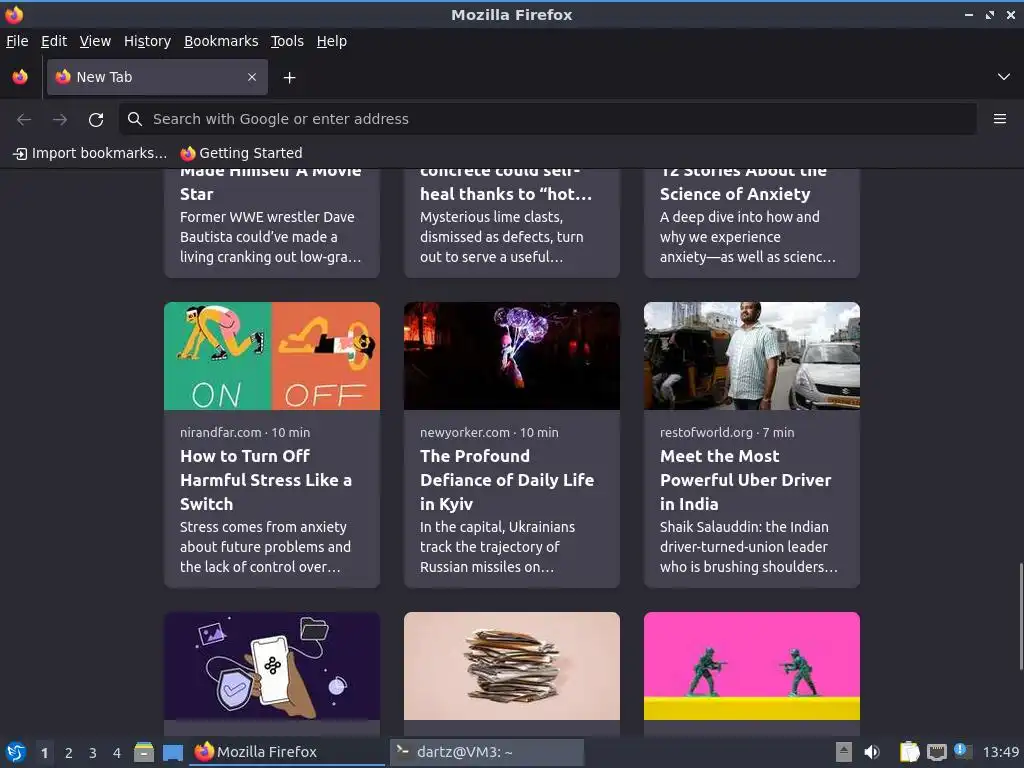Click the show desktop icon in taskbar
The width and height of the screenshot is (1024, 768).
pos(172,752)
